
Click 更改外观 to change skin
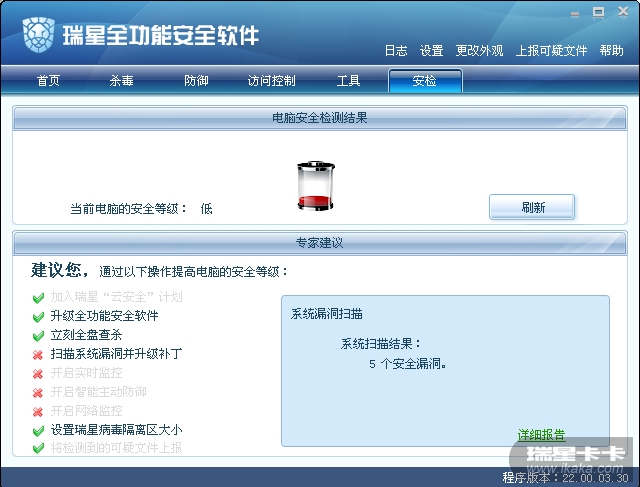[x=479, y=51]
